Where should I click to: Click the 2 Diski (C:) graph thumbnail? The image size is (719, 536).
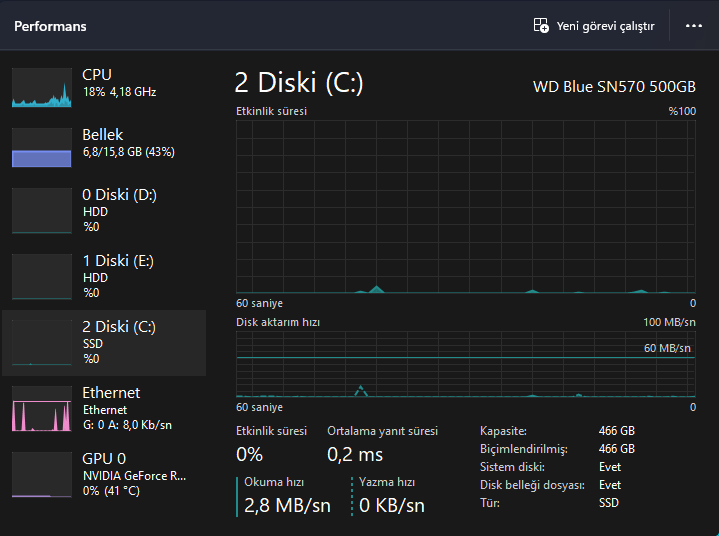(x=42, y=342)
